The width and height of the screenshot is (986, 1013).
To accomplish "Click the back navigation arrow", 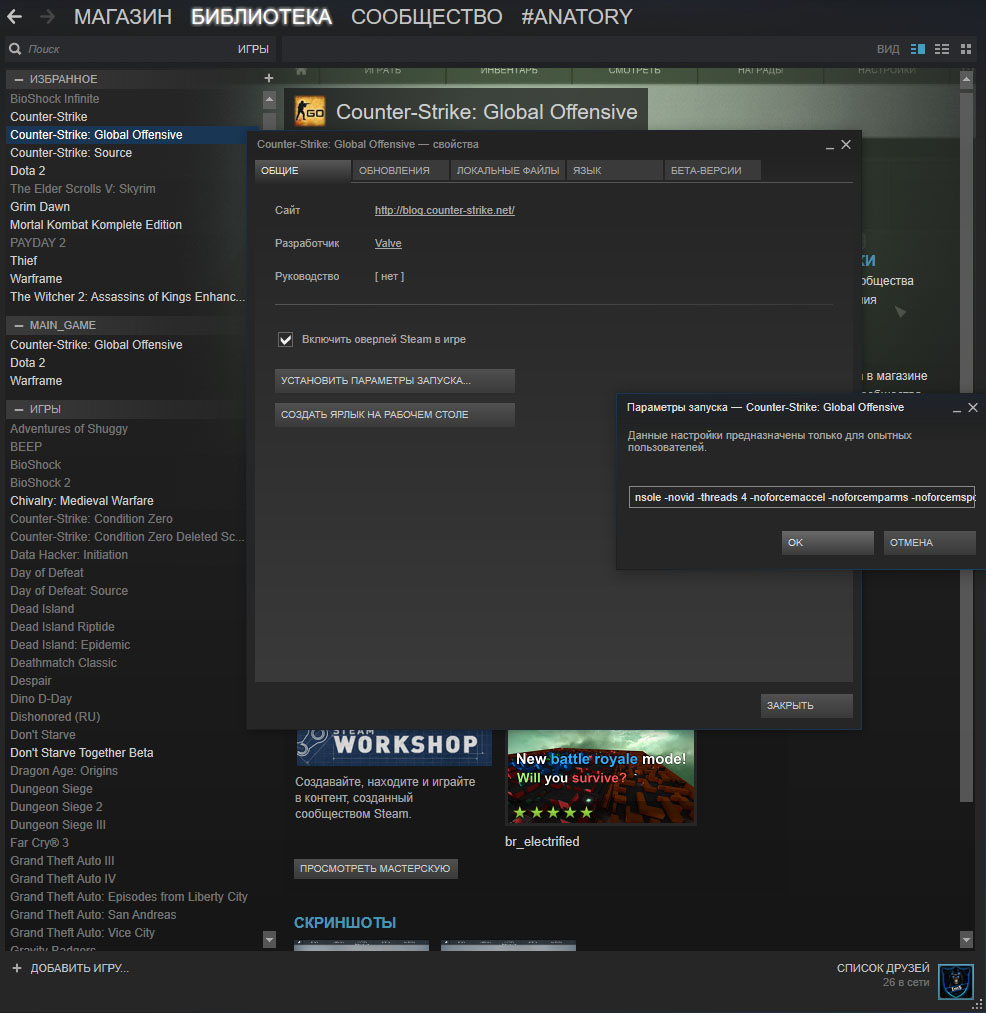I will coord(14,17).
